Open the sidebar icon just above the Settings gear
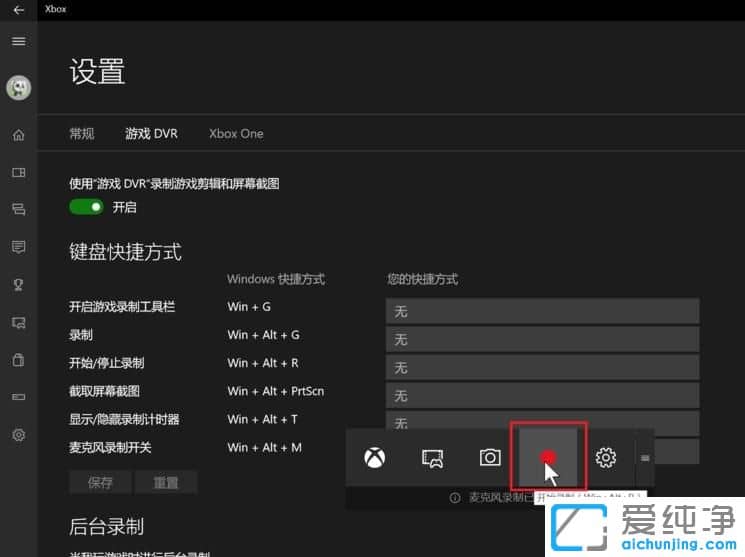745x557 pixels. (19, 397)
